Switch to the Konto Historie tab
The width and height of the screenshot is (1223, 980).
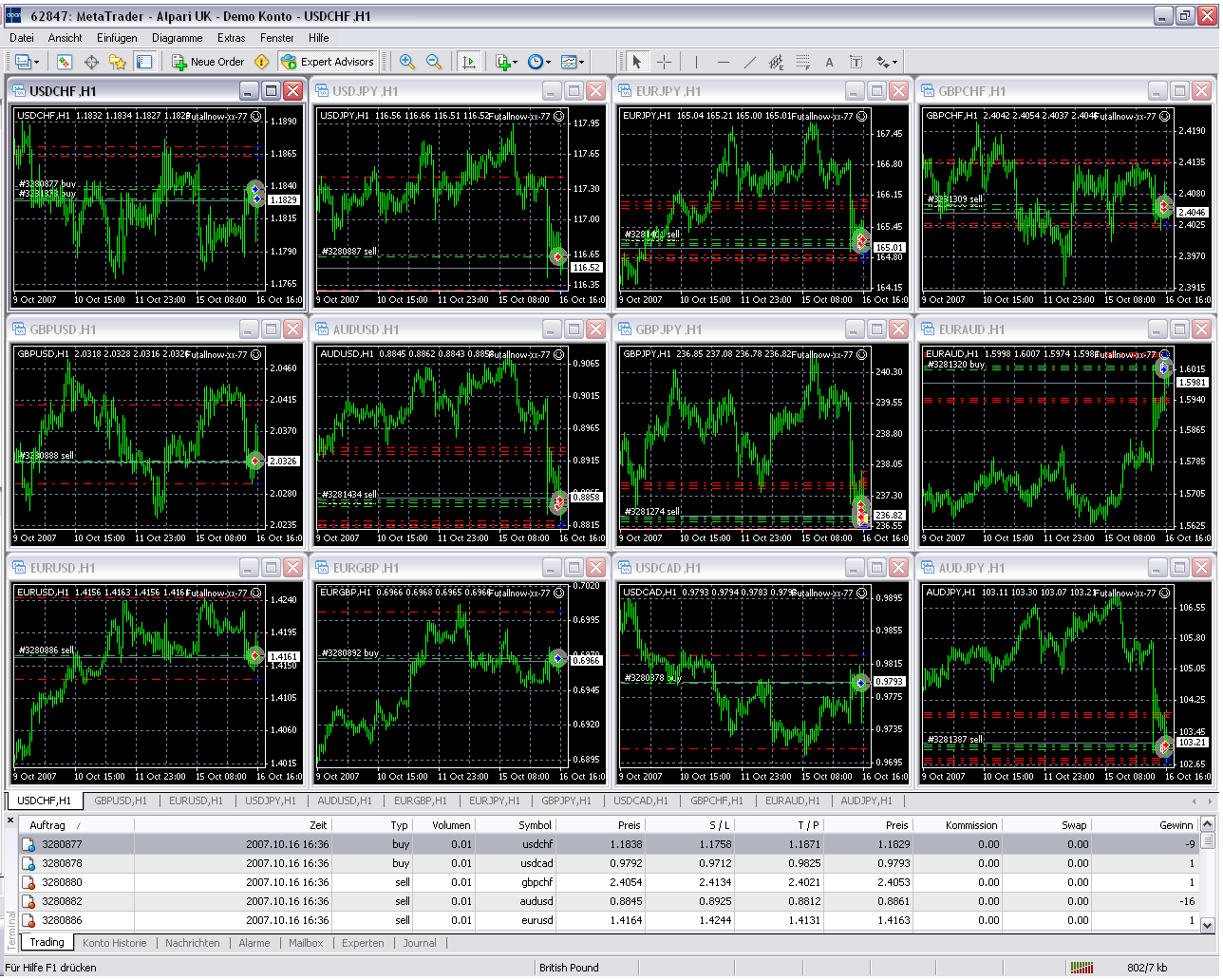point(114,943)
